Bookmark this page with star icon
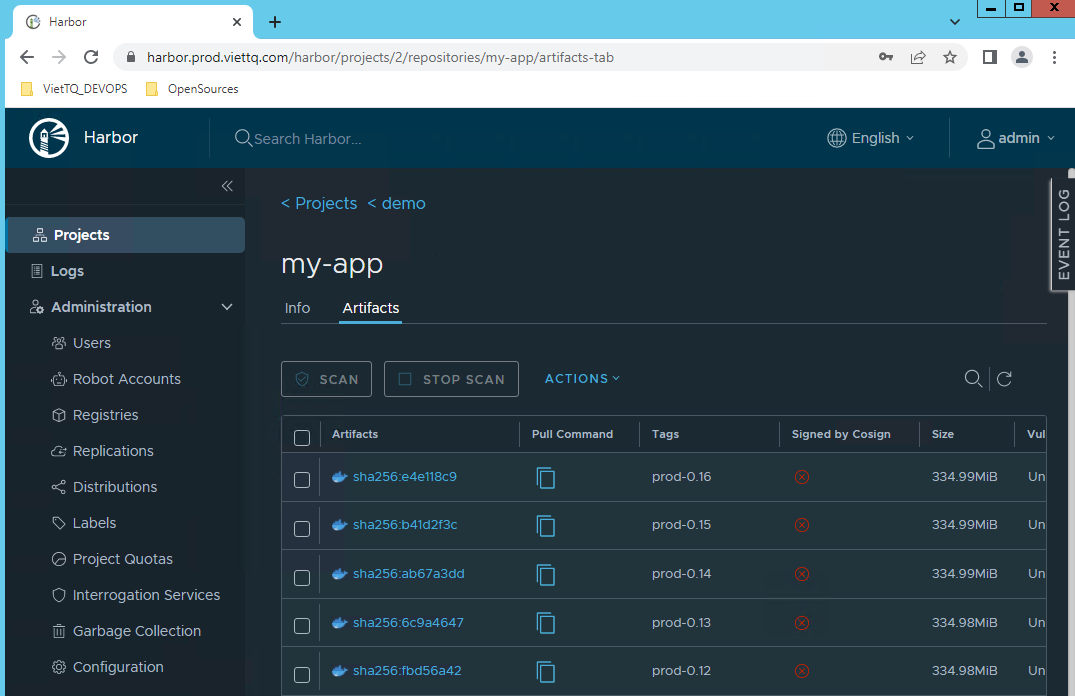Viewport: 1075px width, 696px height. (950, 57)
